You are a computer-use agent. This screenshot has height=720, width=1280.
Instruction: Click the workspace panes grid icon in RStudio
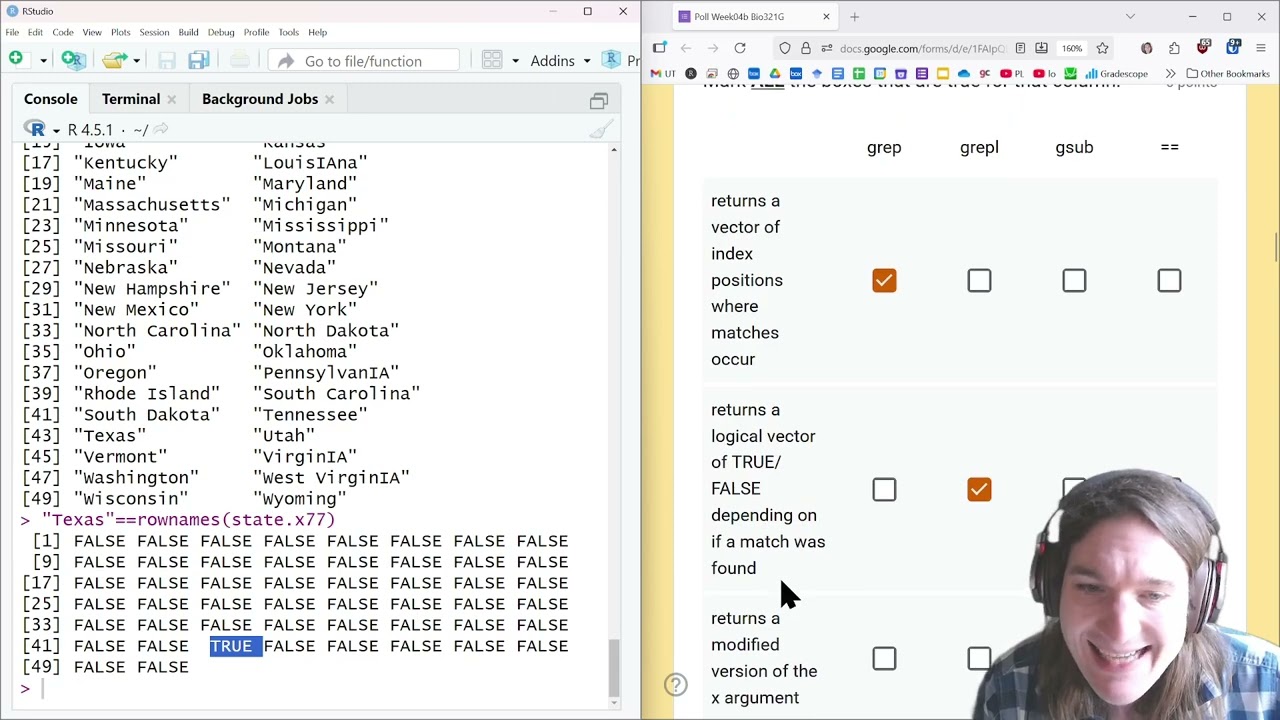coord(491,60)
